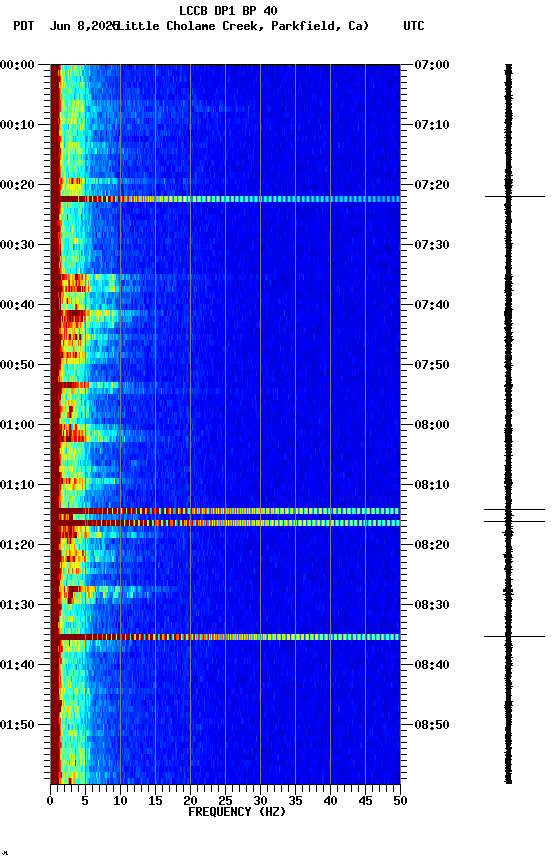Click the "10" frequency axis tick label
This screenshot has width=552, height=864.
pyautogui.click(x=121, y=801)
